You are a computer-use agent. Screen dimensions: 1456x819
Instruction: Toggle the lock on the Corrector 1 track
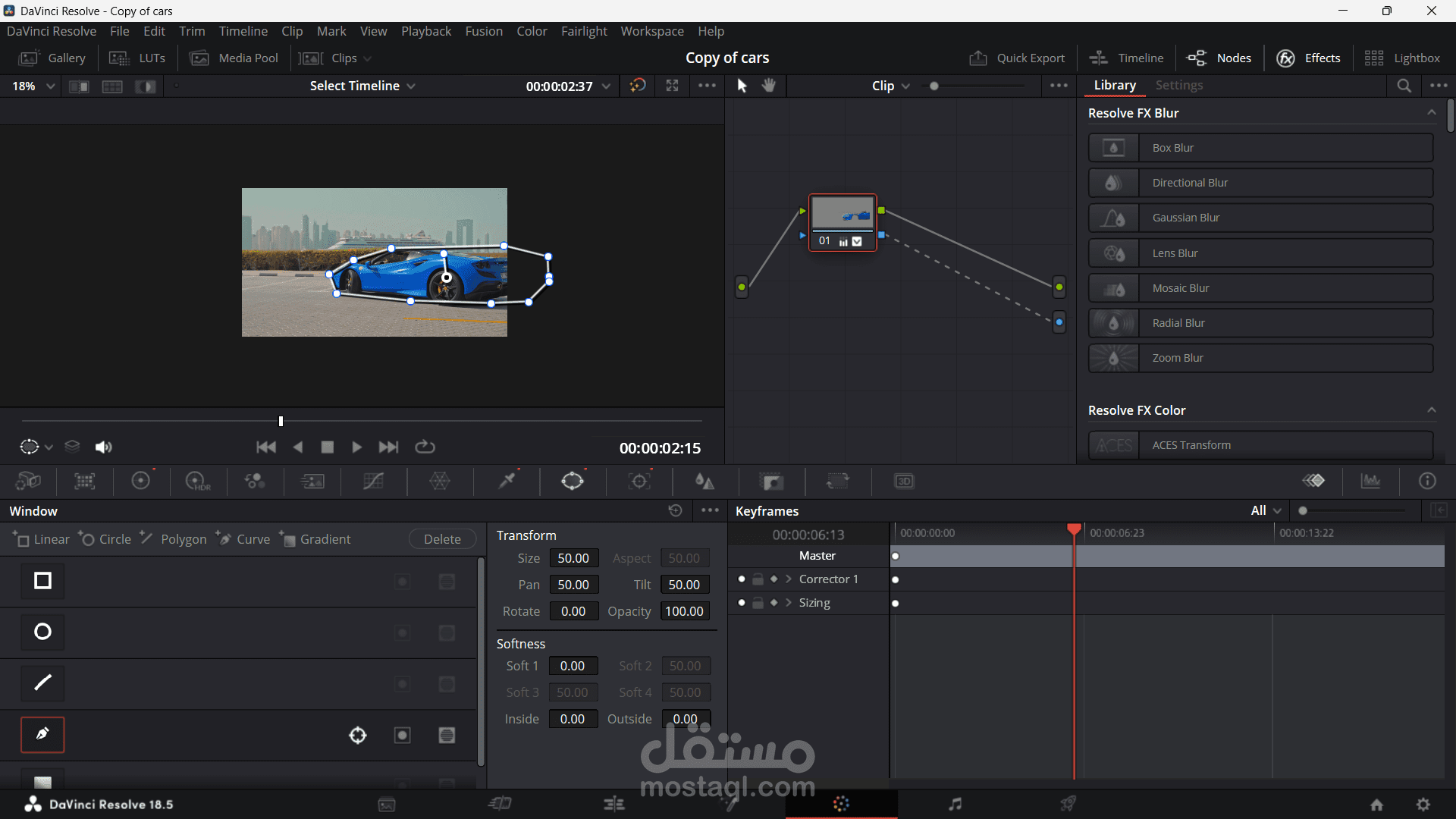pos(758,579)
